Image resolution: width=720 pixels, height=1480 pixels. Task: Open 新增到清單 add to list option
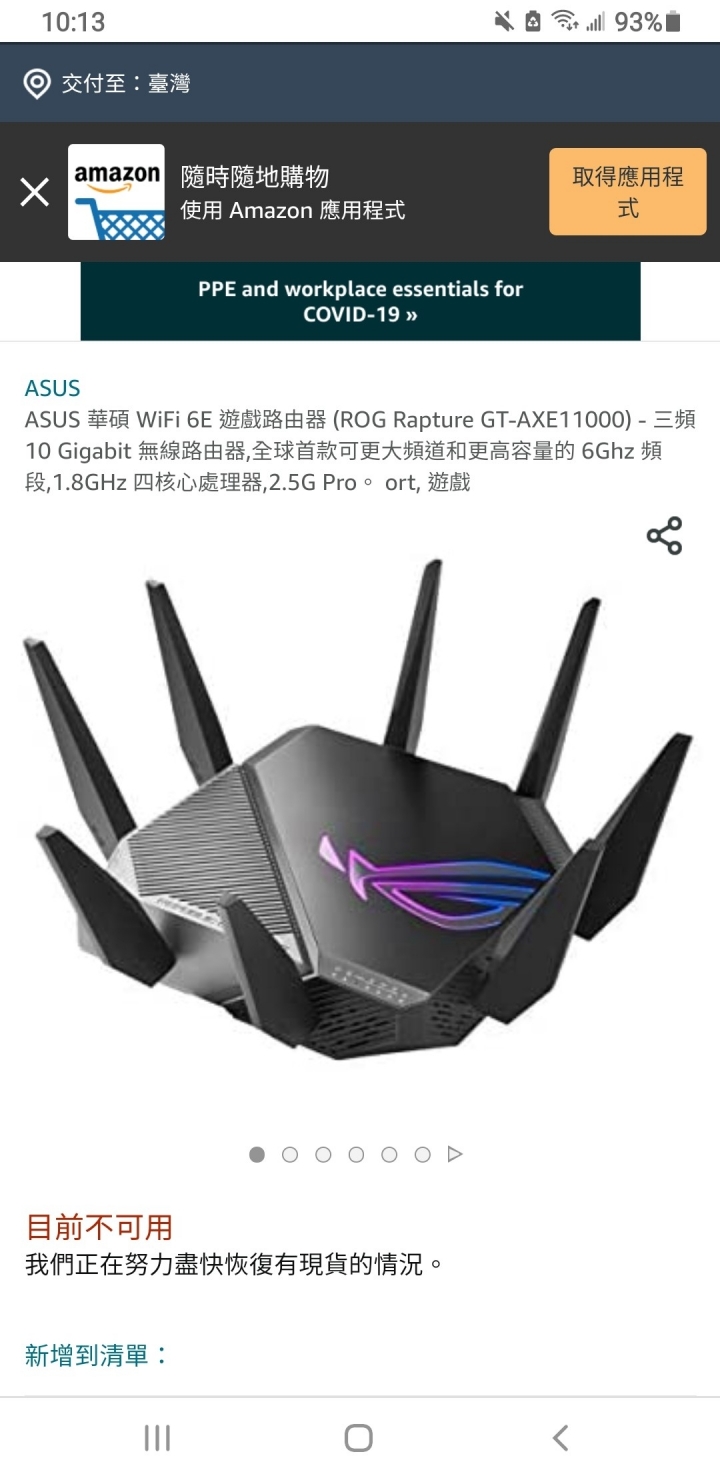coord(97,1356)
